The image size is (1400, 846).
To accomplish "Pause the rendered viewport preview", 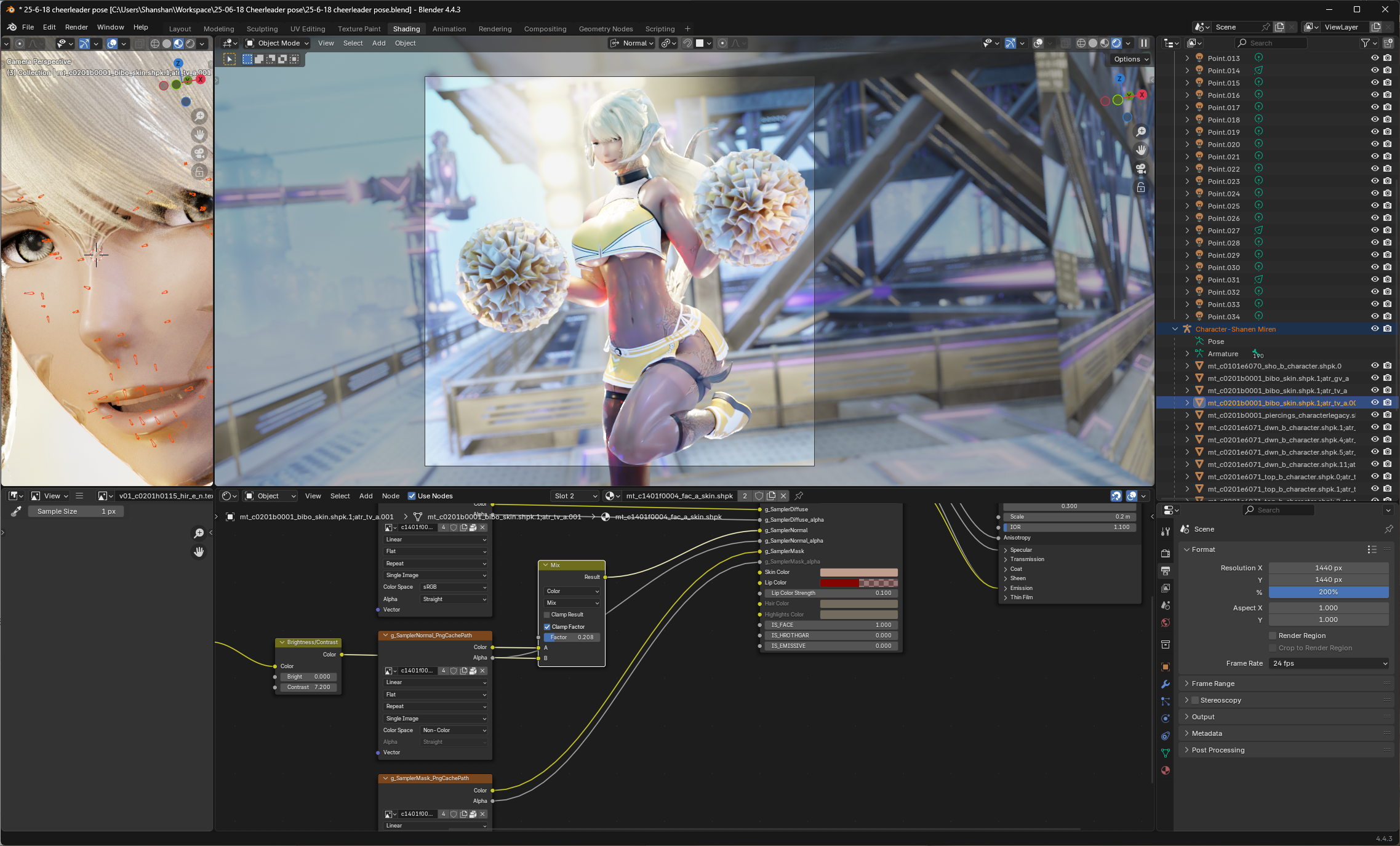I will pyautogui.click(x=1143, y=43).
